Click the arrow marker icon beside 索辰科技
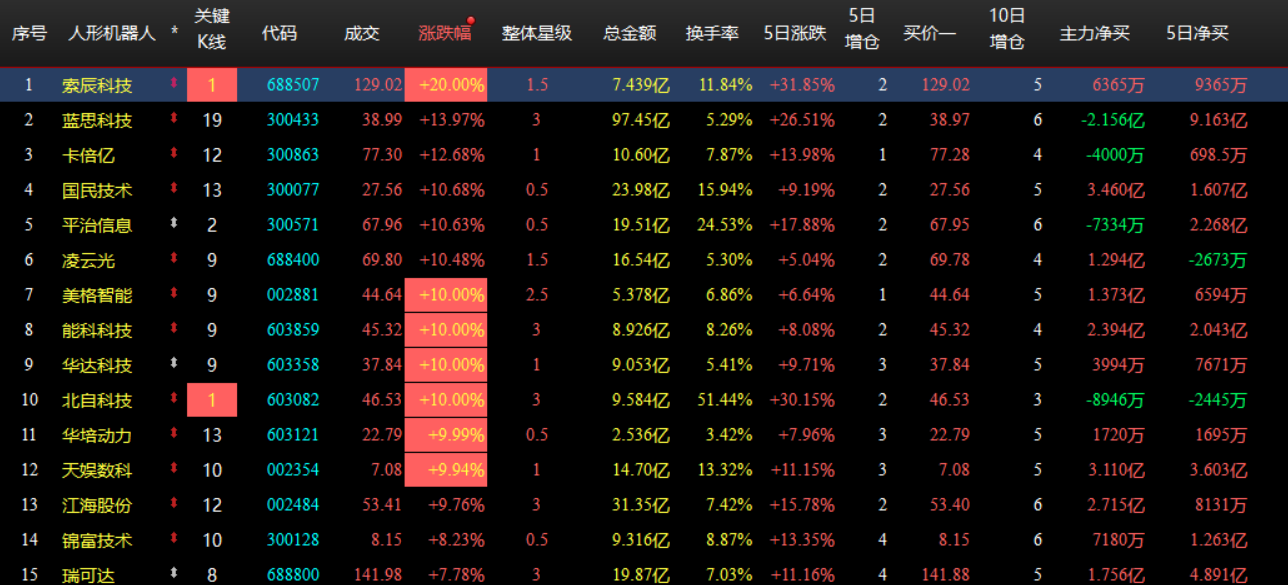This screenshot has height=585, width=1288. click(x=175, y=84)
